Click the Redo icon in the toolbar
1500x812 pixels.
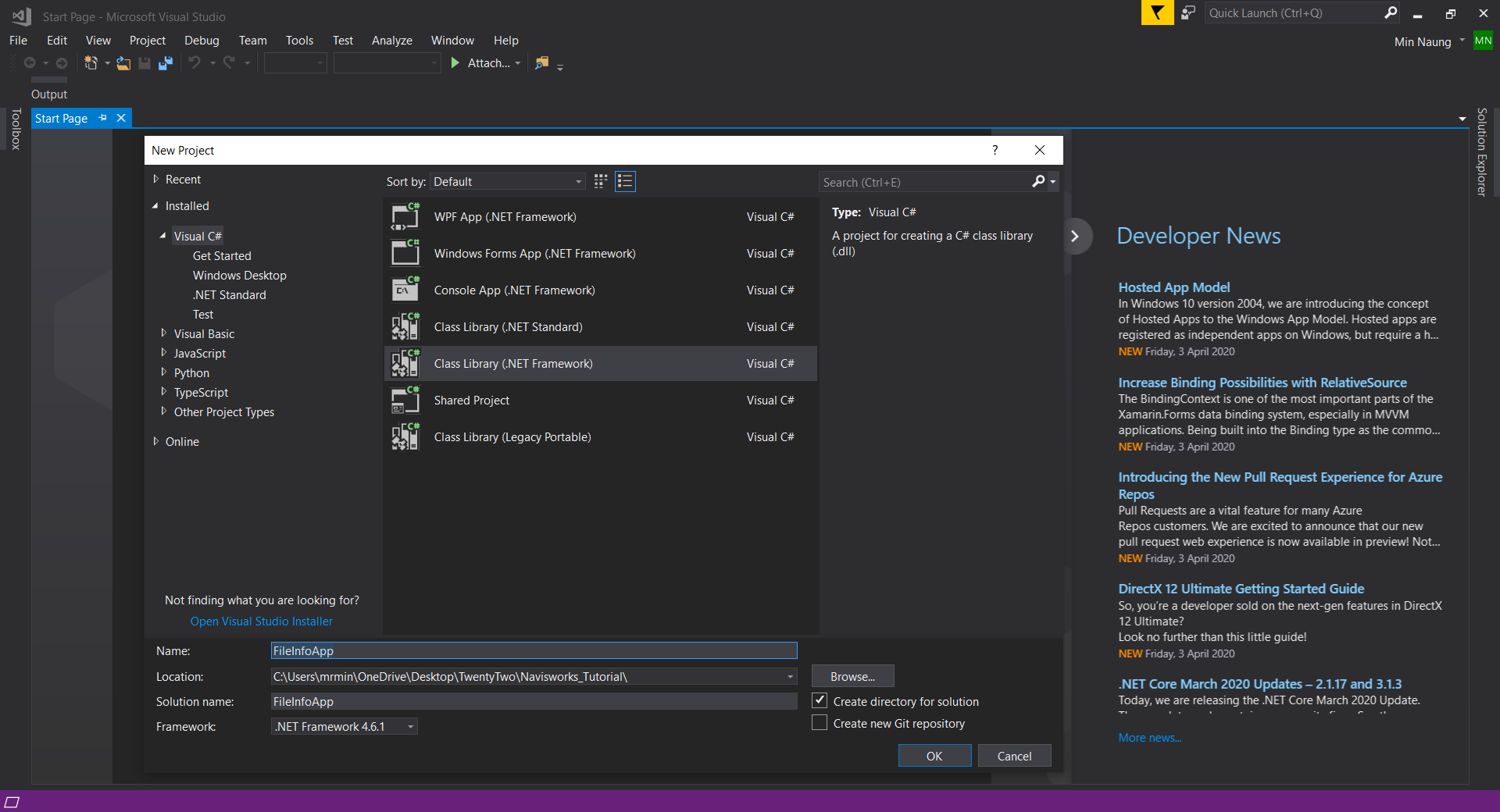(229, 62)
